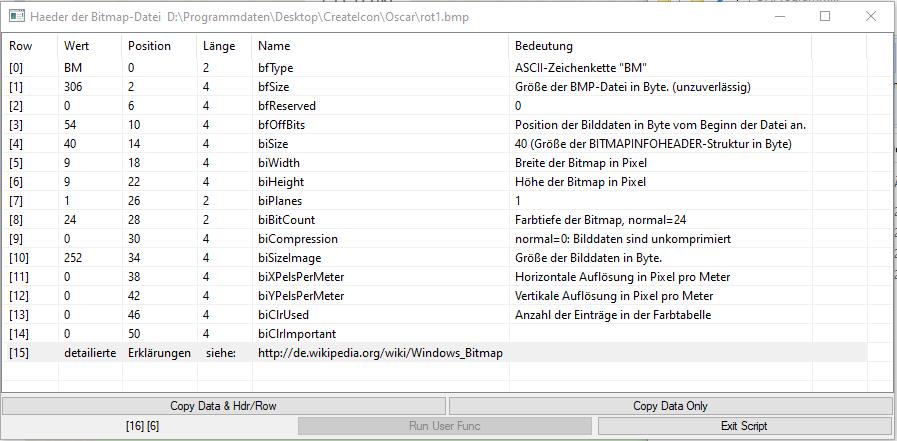Viewport: 897px width, 441px height.
Task: Select the bfType row
Action: tap(275, 68)
